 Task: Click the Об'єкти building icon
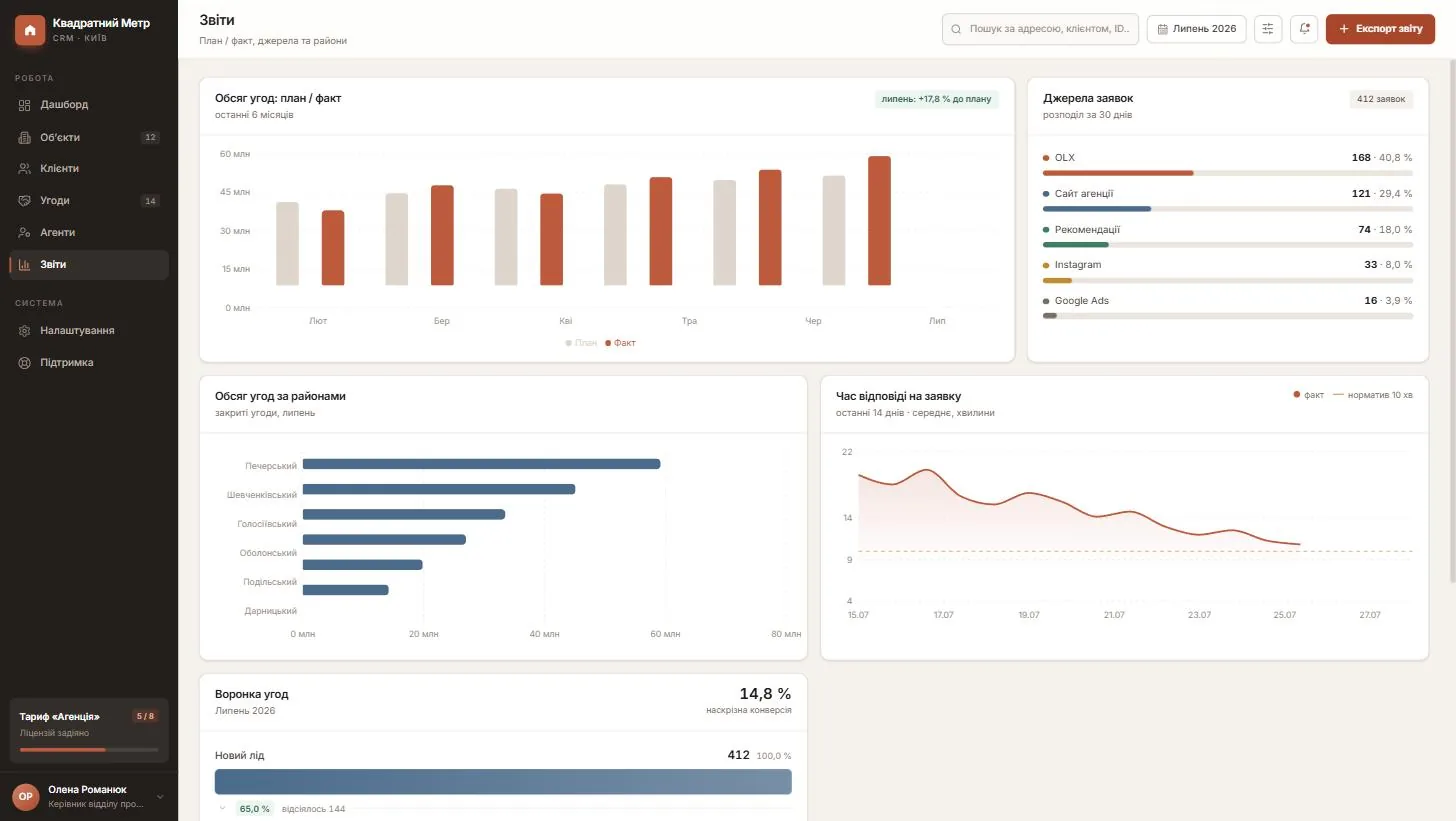coord(25,137)
